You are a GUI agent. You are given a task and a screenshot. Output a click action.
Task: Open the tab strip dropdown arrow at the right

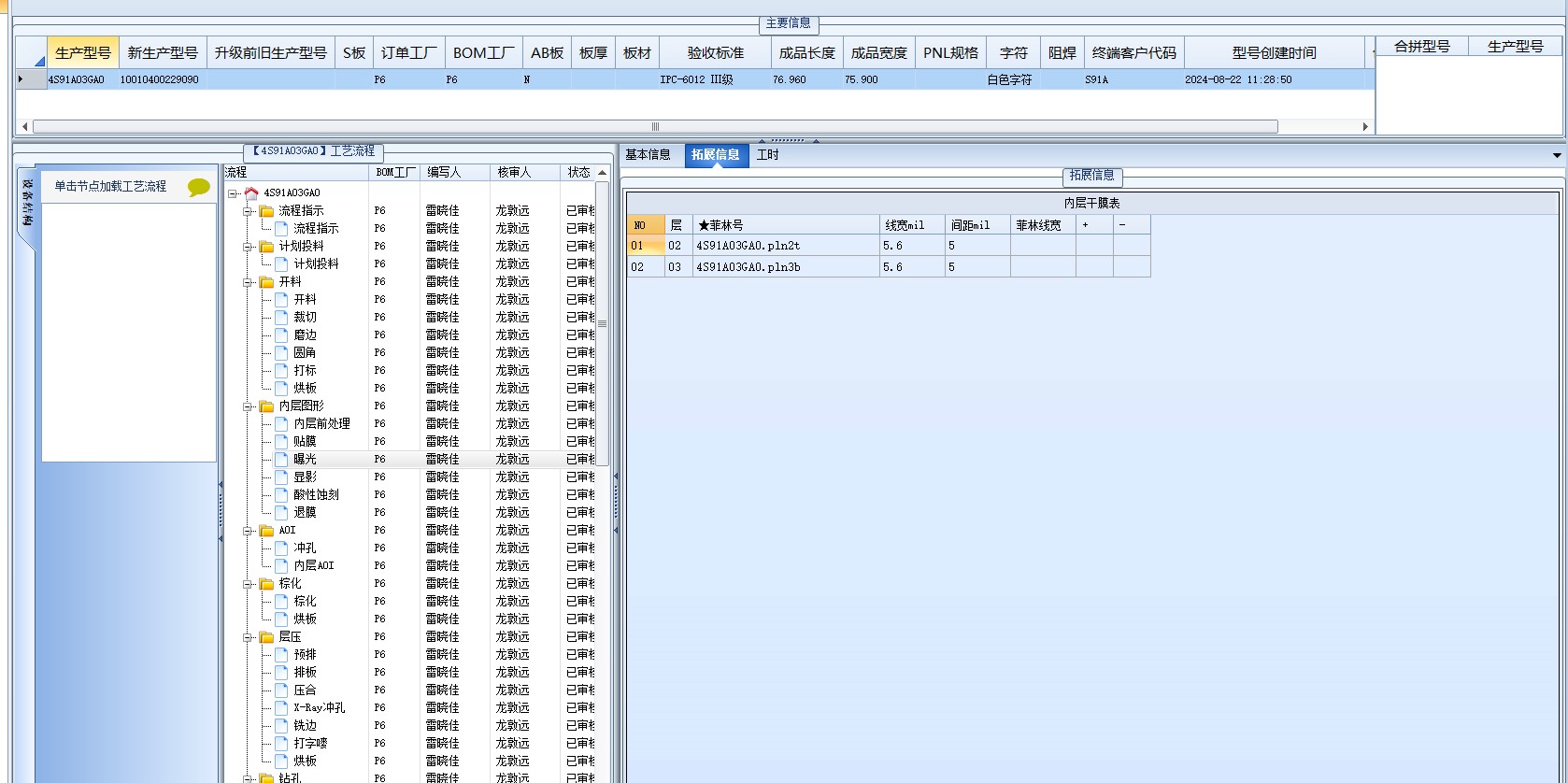coord(1557,156)
